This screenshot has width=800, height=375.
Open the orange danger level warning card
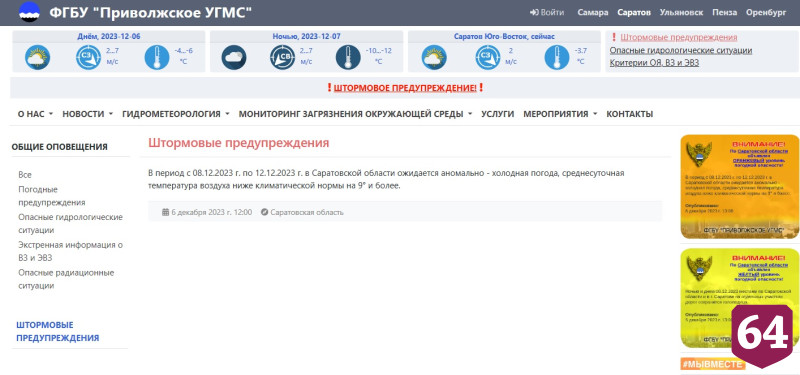[739, 186]
